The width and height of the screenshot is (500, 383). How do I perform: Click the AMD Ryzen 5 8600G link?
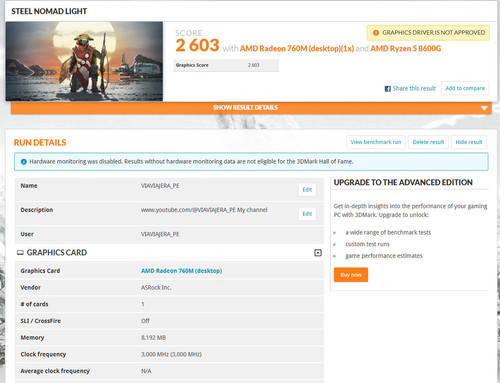coord(406,49)
